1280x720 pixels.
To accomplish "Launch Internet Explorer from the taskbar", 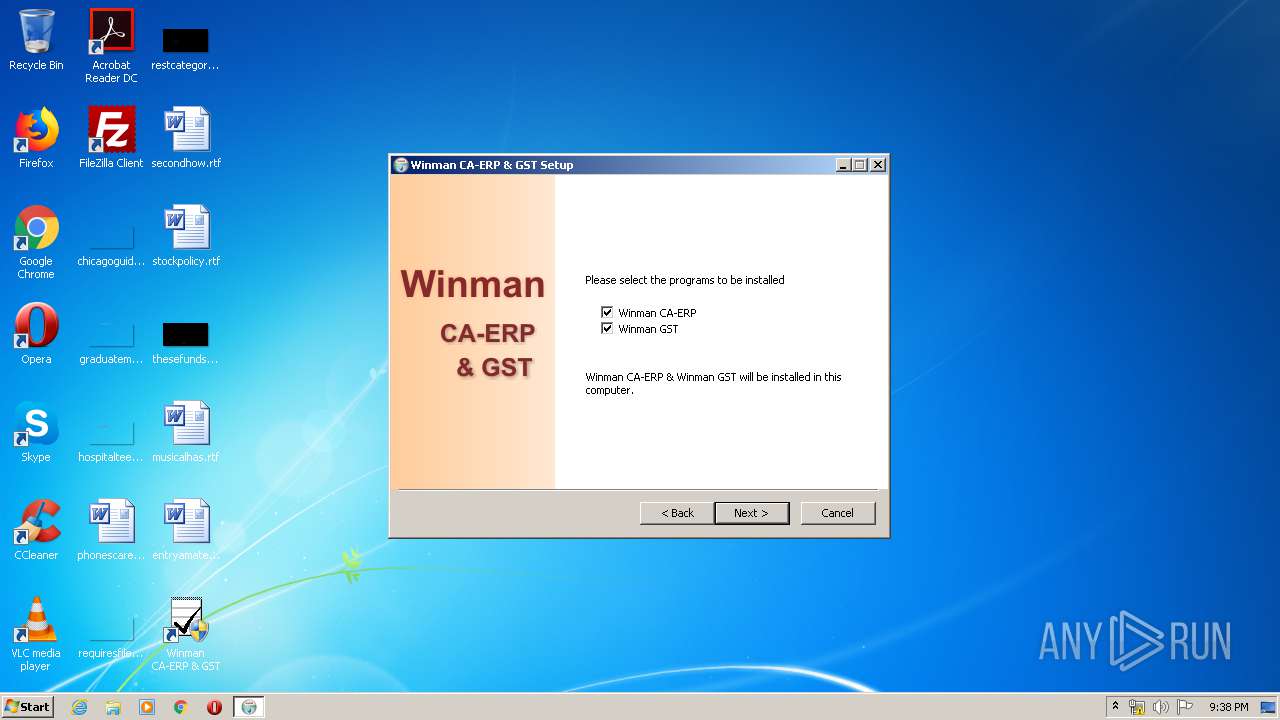I will (x=79, y=707).
